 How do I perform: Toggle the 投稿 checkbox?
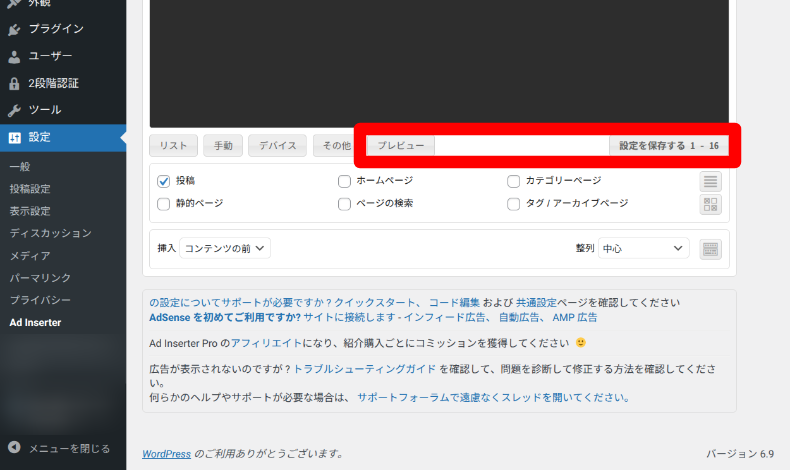pyautogui.click(x=163, y=181)
